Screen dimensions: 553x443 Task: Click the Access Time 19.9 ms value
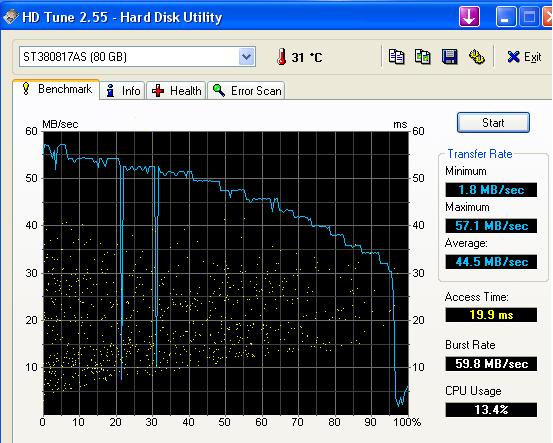(491, 315)
